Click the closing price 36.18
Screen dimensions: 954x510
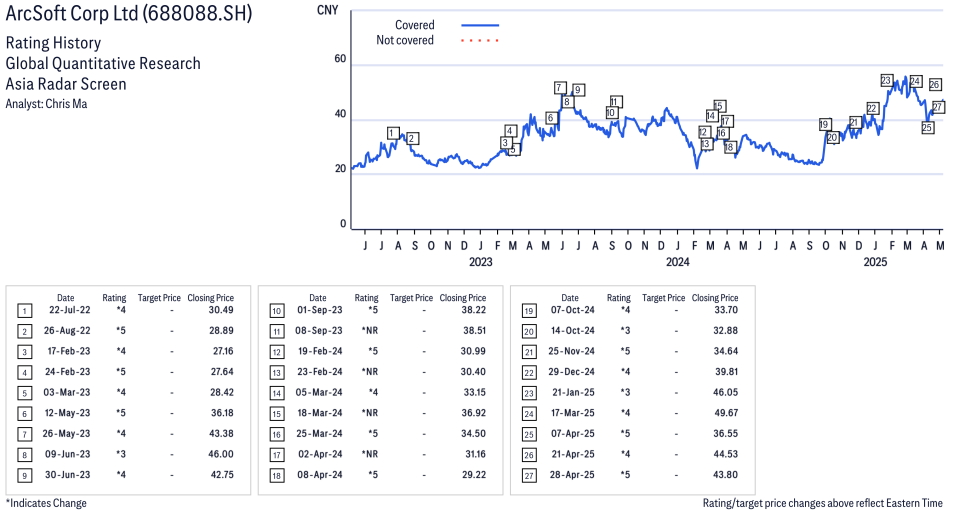[221, 413]
